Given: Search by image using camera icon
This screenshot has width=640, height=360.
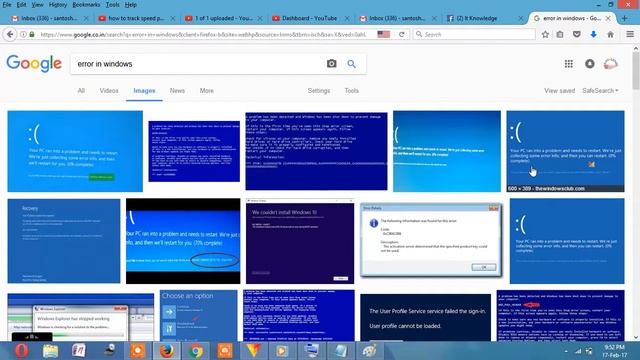Looking at the screenshot, I should [331, 64].
